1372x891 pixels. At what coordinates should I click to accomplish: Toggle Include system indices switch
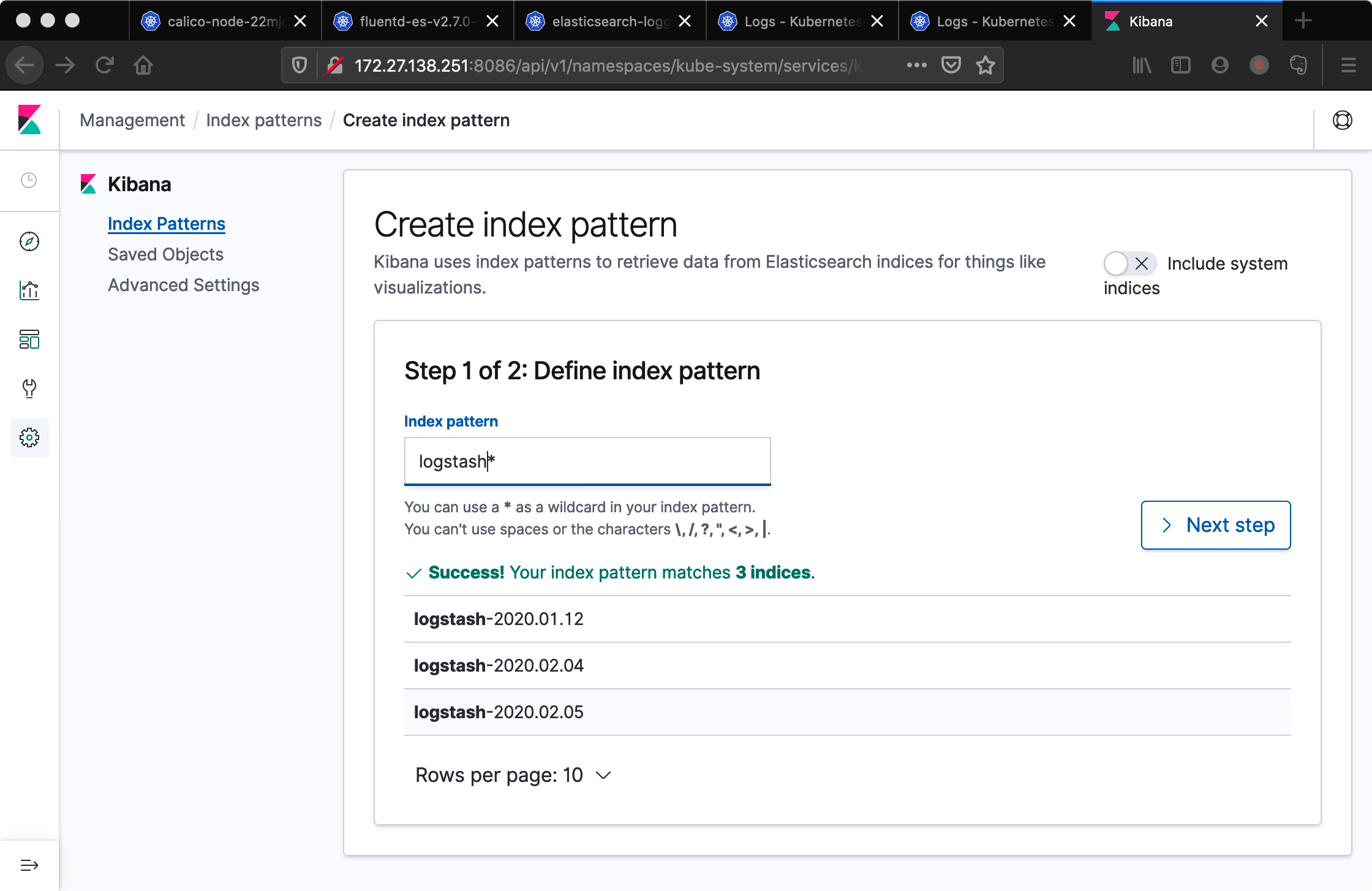tap(1129, 264)
